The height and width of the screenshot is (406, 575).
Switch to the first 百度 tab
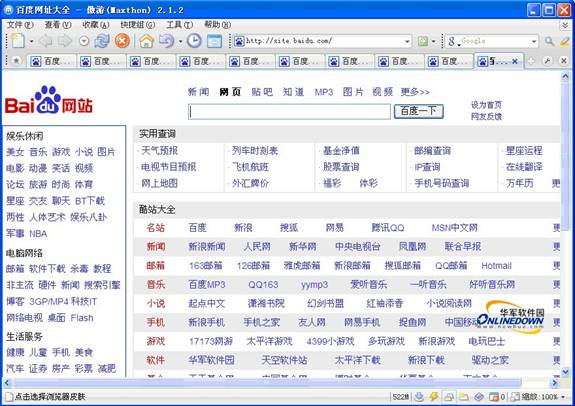point(51,61)
